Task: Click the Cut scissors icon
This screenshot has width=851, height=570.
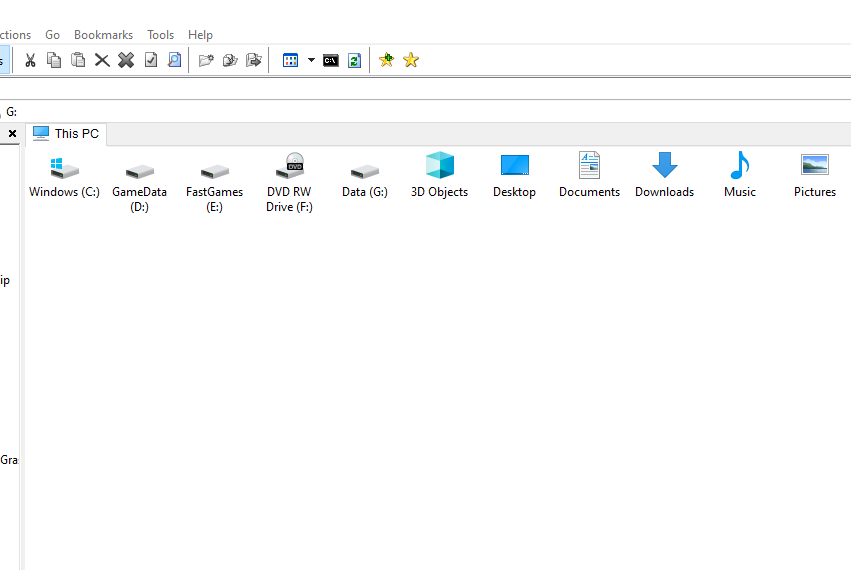Action: pos(30,60)
